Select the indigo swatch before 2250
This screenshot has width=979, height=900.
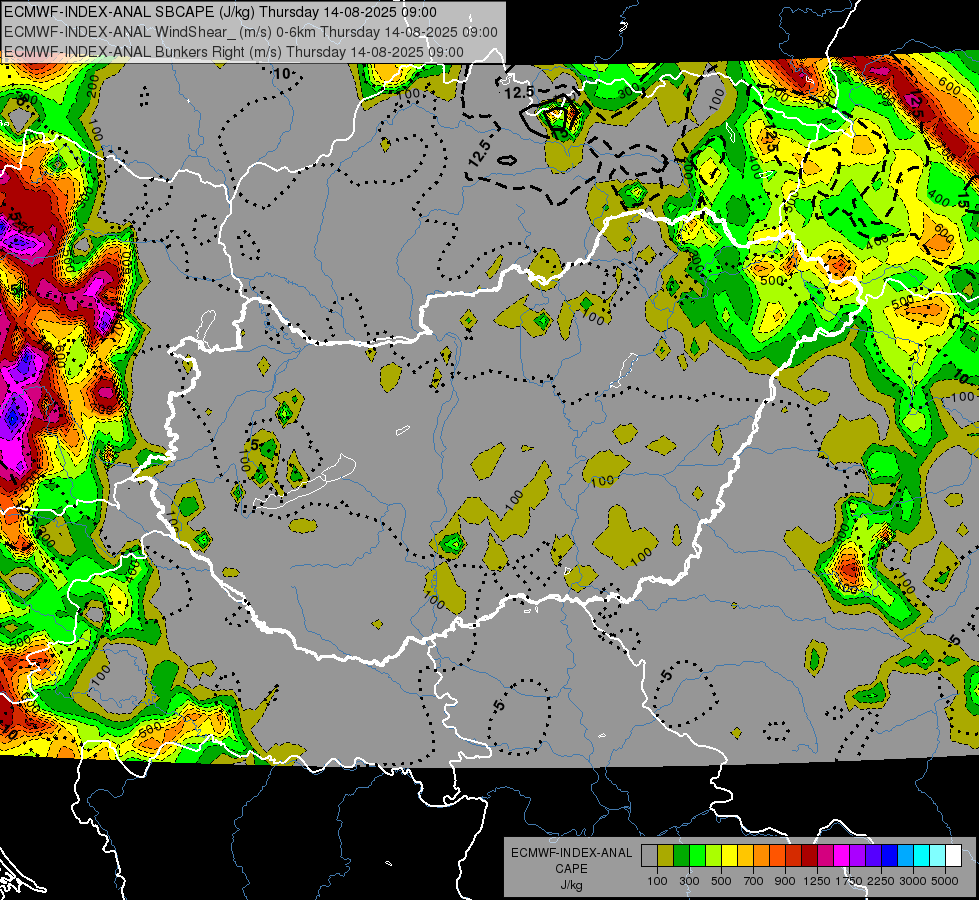[x=873, y=856]
